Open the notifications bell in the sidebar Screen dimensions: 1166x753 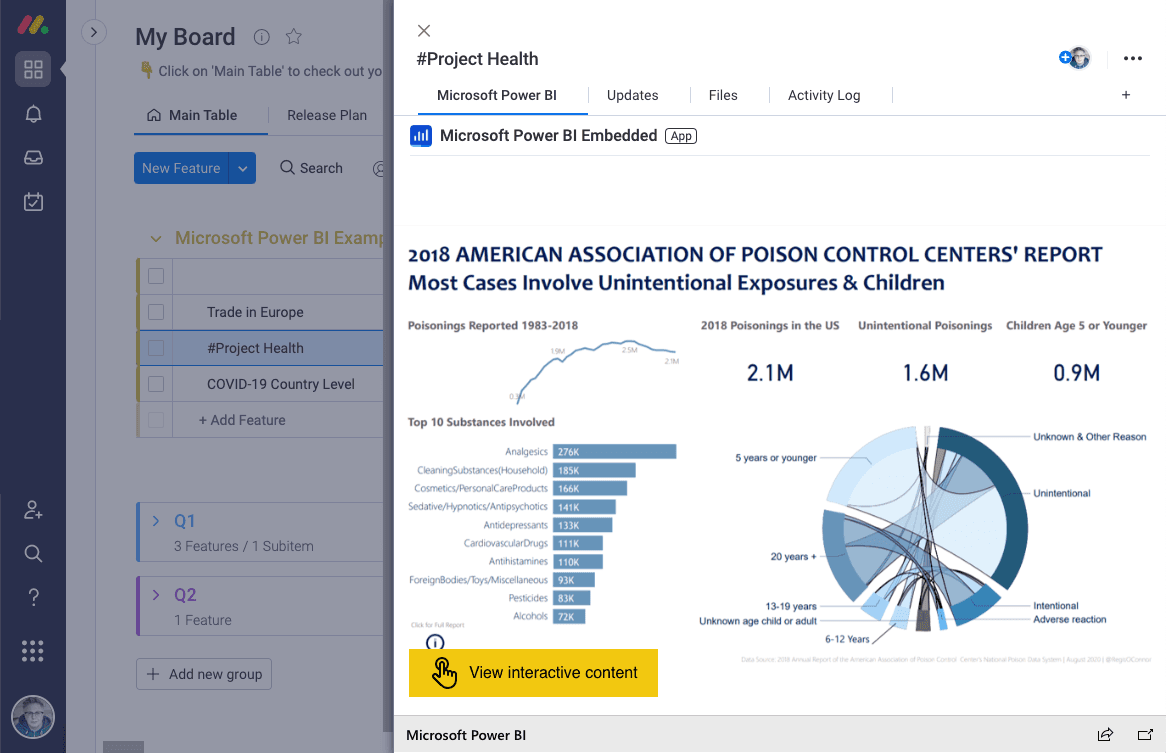[x=33, y=113]
